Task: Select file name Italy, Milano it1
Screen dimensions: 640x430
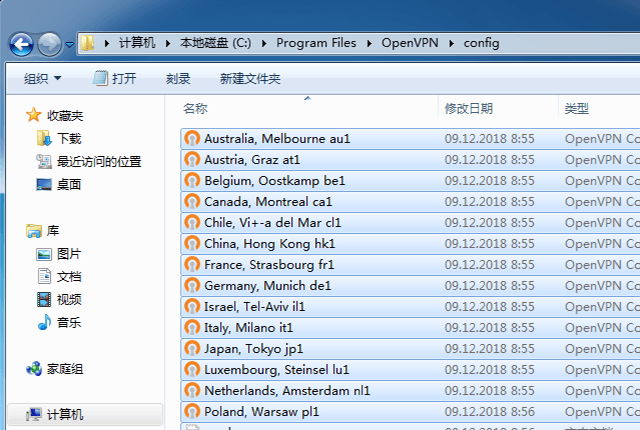Action: point(248,328)
